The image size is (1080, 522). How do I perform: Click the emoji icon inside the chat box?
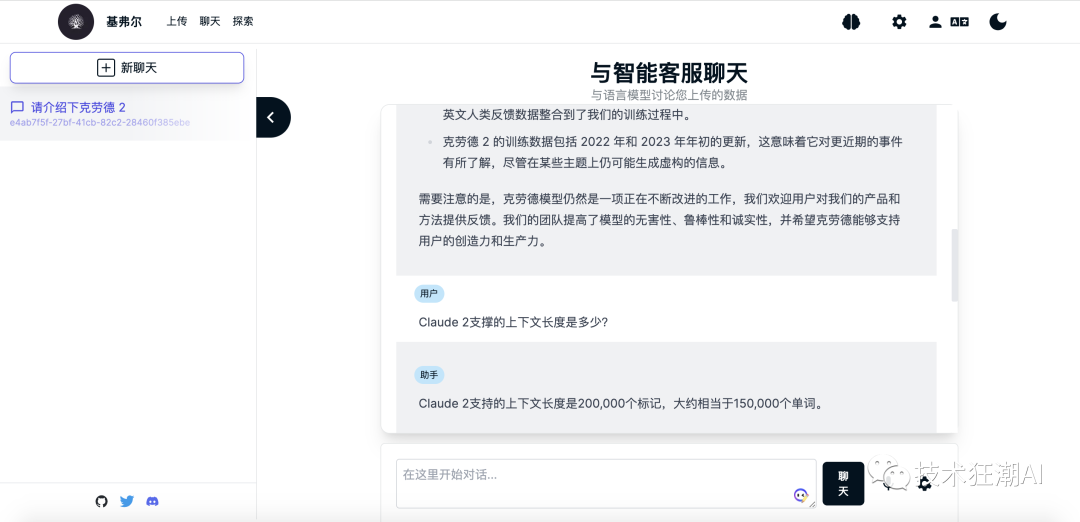click(801, 494)
